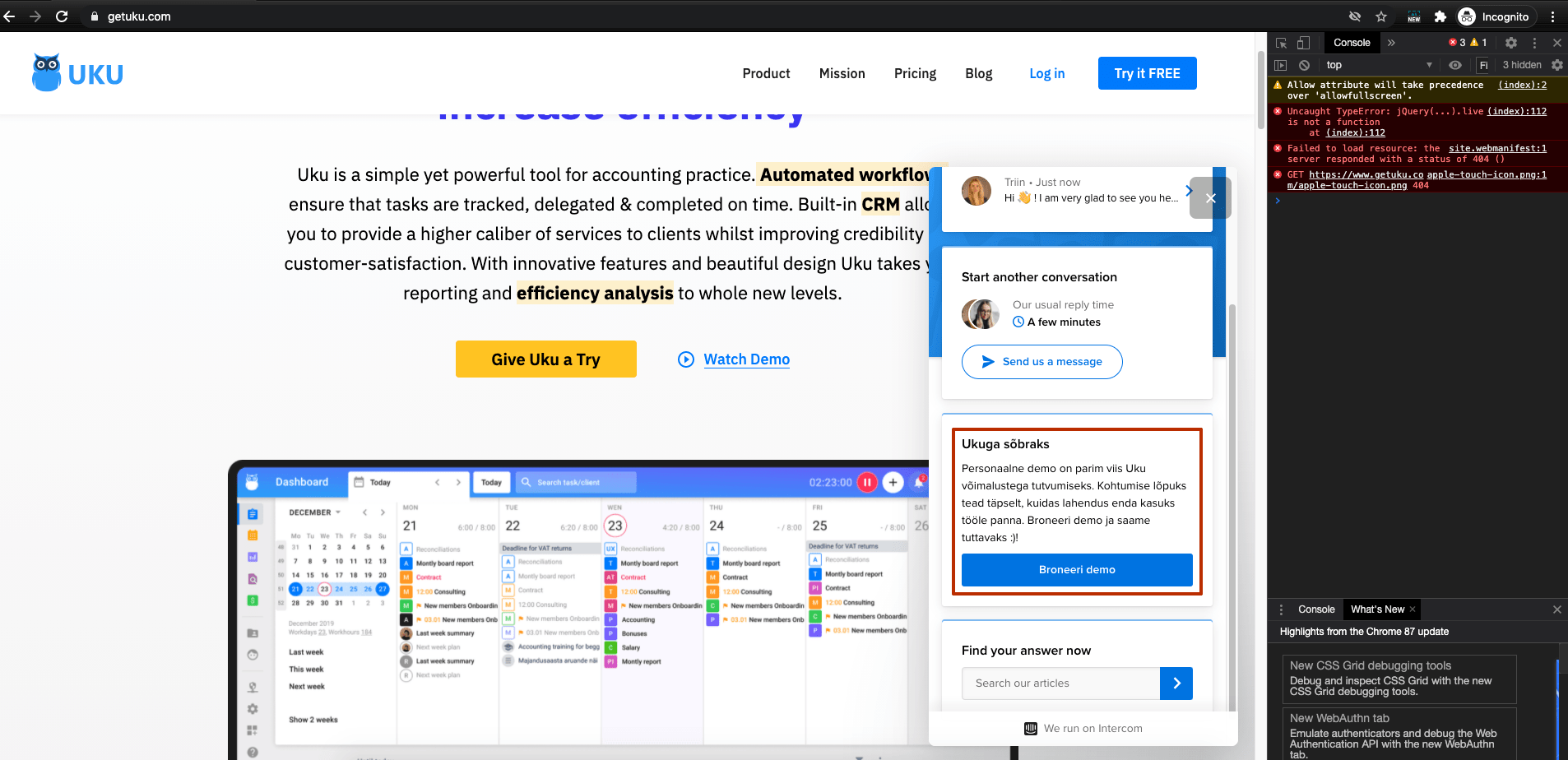Activate the DevTools inspect element picker
1568x760 pixels.
coord(1281,43)
